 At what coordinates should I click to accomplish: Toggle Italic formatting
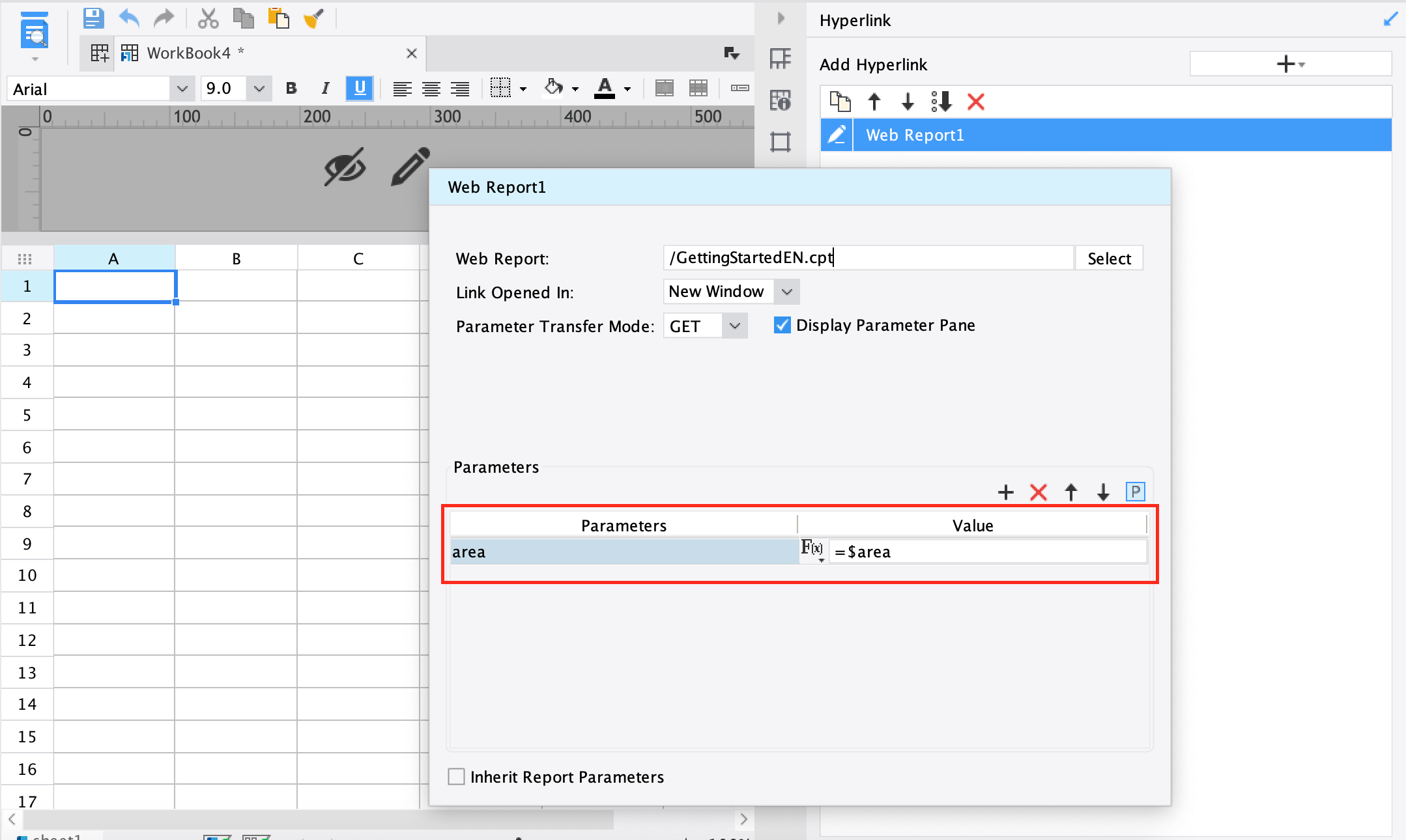coord(325,88)
